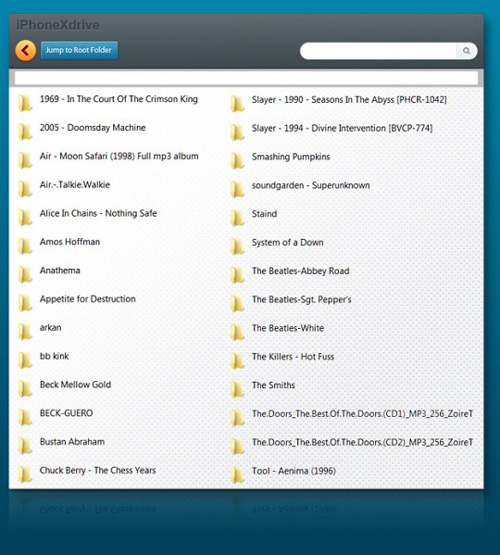Open folder icon for The Beatles-Abbey Road
The width and height of the screenshot is (500, 555).
tap(237, 275)
